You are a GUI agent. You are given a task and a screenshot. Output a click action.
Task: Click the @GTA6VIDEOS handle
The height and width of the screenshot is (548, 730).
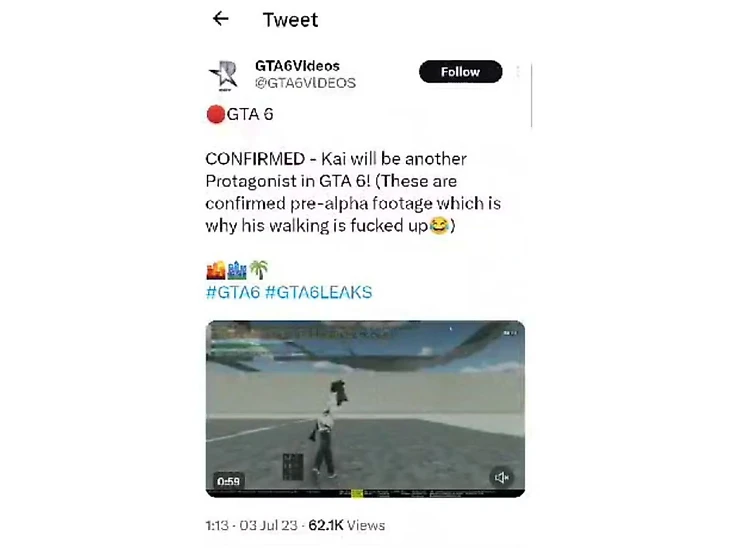click(x=305, y=83)
